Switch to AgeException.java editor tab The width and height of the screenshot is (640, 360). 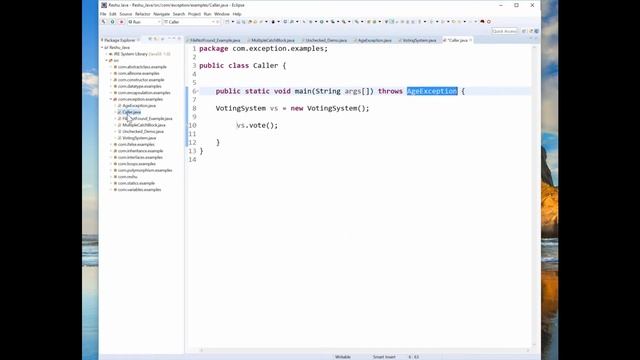click(374, 40)
